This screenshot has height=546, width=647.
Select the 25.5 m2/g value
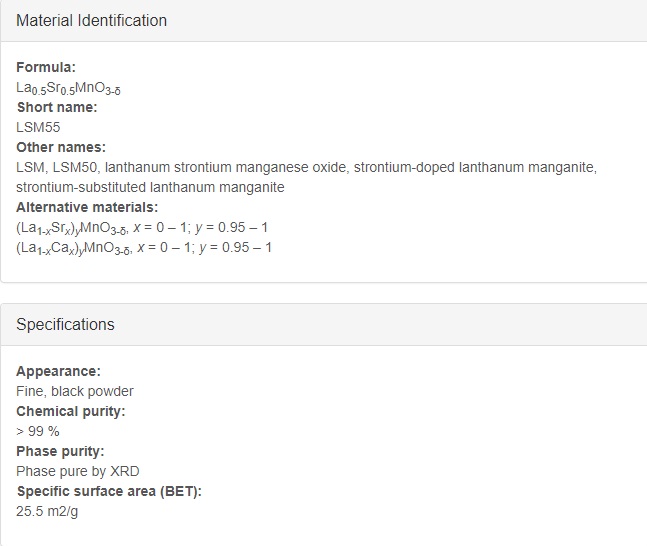coord(47,511)
